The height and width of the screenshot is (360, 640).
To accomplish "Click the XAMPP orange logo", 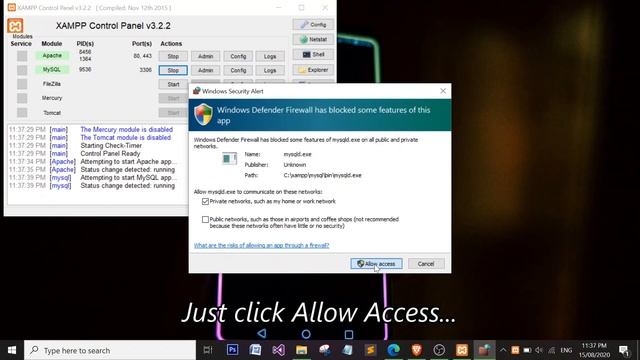I will click(x=15, y=26).
